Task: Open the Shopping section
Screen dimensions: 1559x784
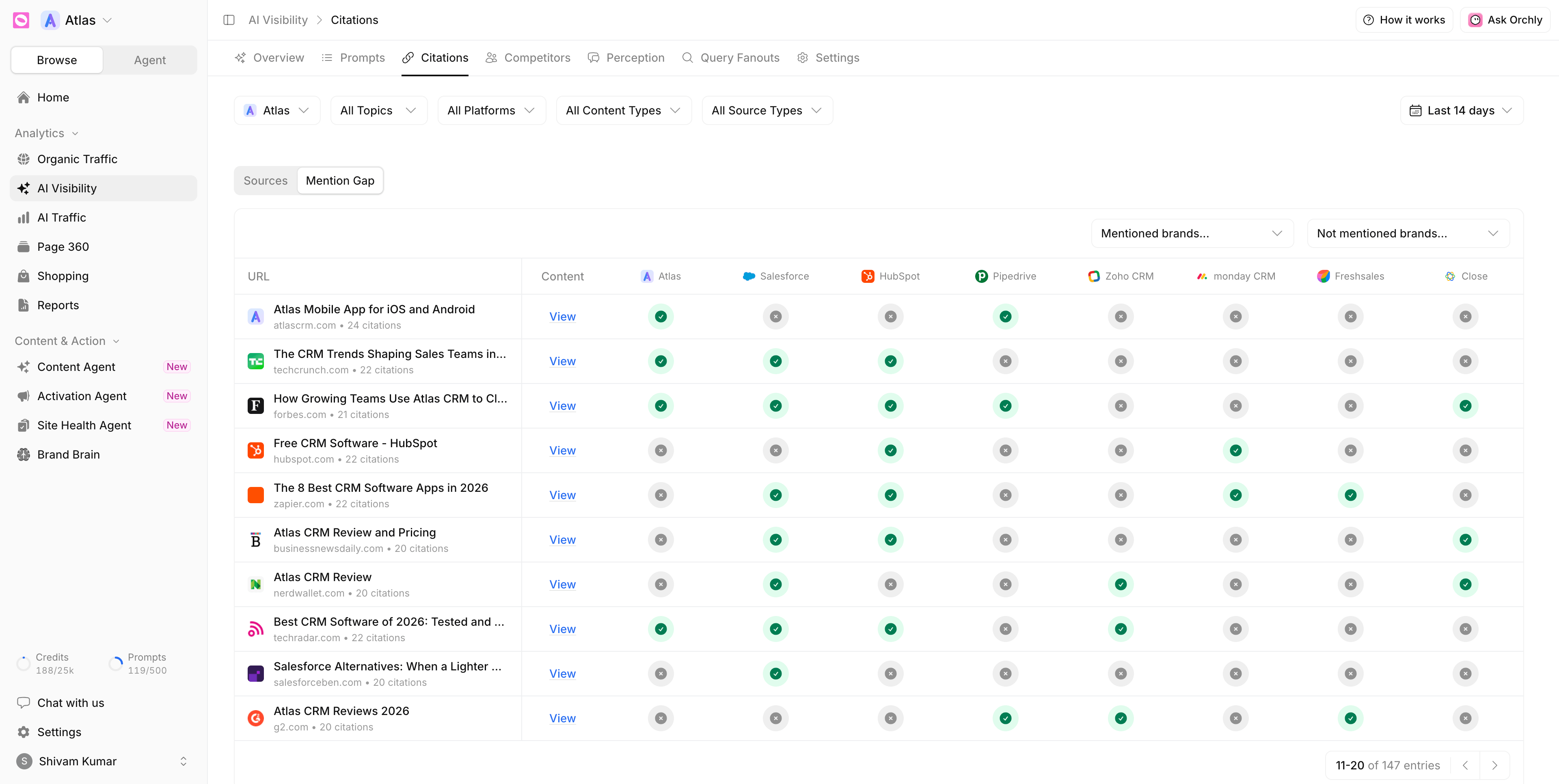Action: pyautogui.click(x=104, y=276)
